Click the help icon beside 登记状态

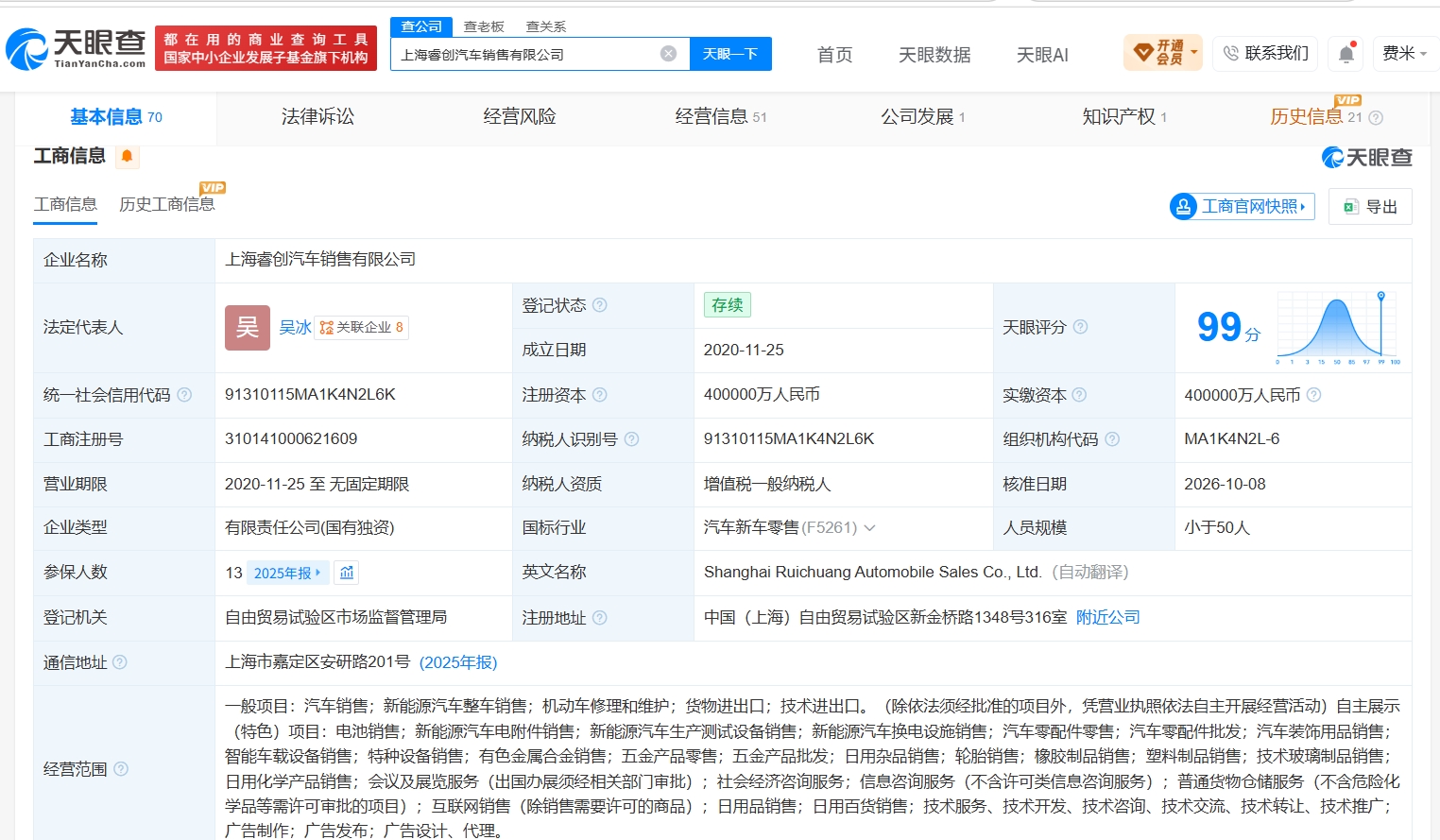600,305
